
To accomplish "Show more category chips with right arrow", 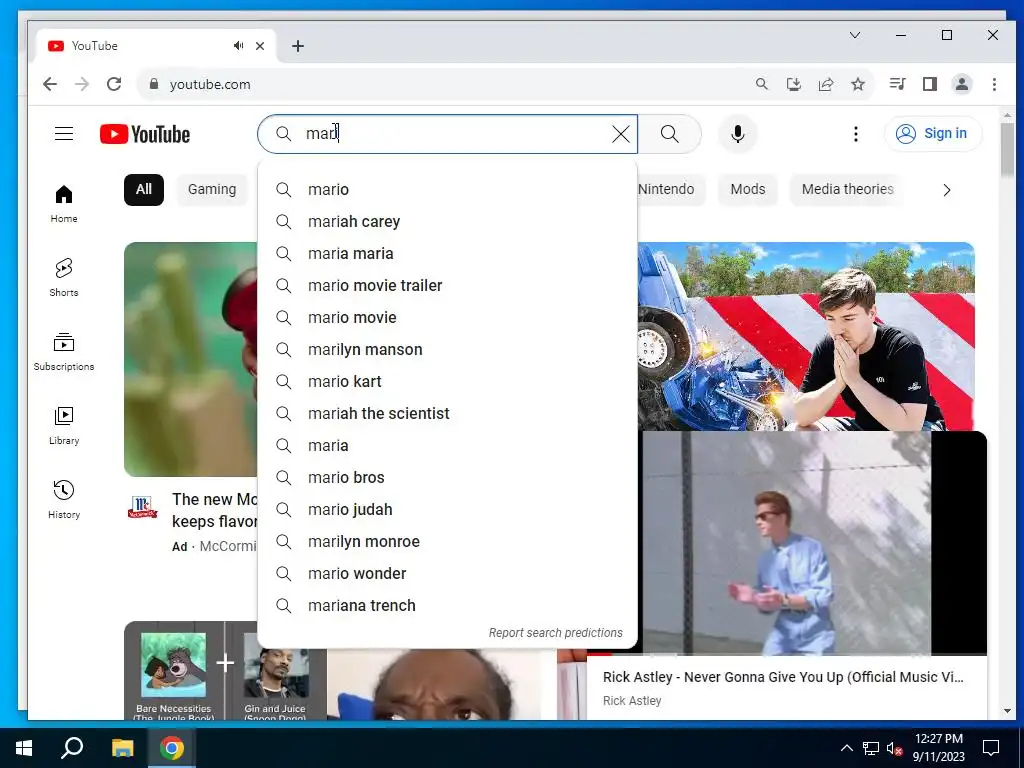I will pos(946,190).
